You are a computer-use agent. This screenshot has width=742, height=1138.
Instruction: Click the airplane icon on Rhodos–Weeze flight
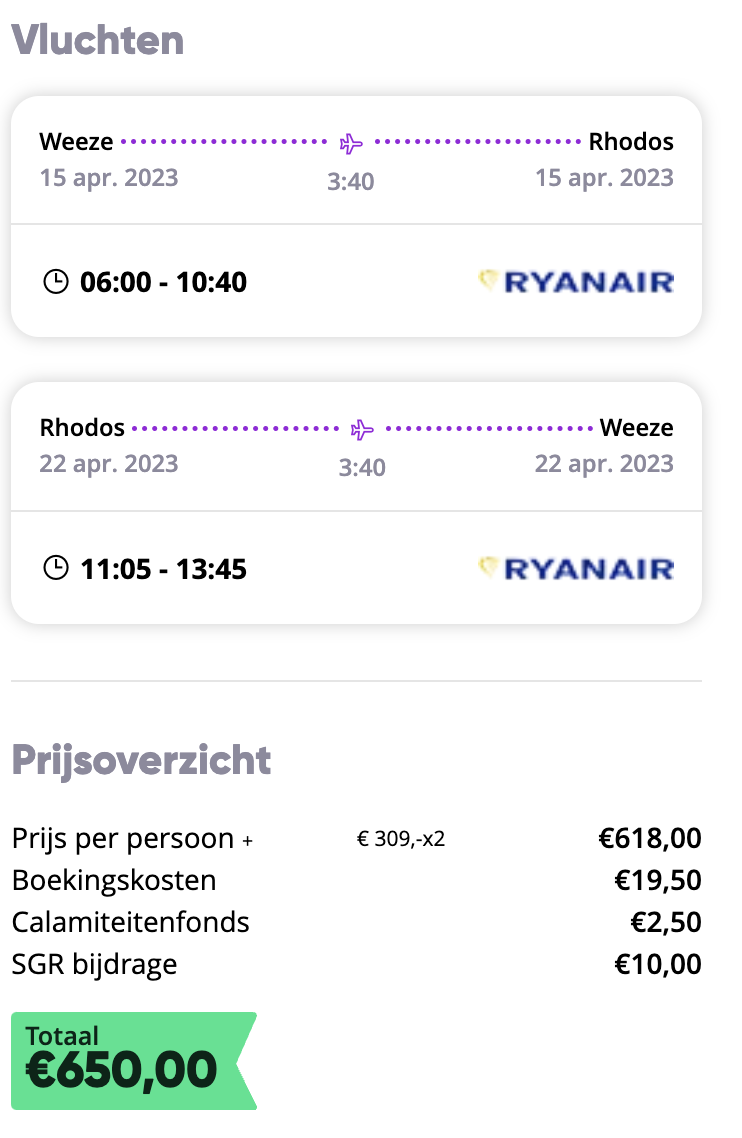tap(362, 430)
